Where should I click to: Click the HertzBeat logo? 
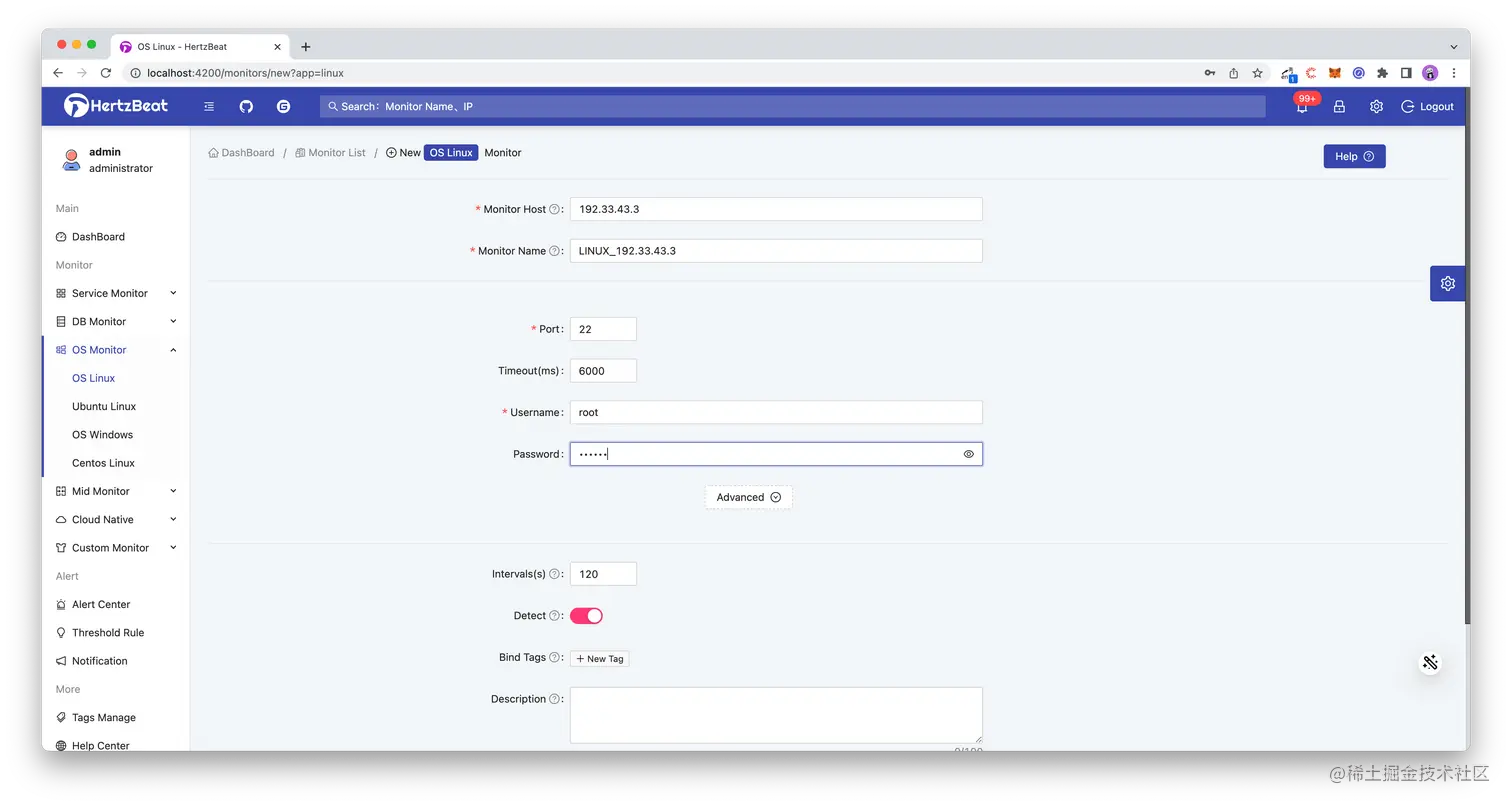[x=116, y=105]
